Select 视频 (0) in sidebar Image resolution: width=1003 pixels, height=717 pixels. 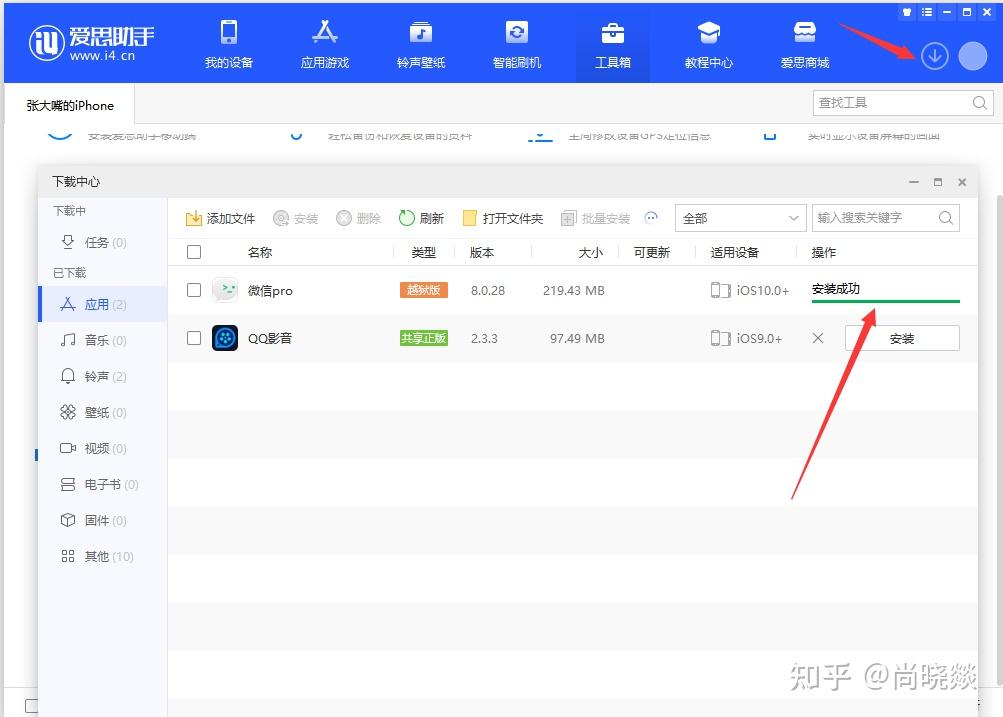(104, 448)
